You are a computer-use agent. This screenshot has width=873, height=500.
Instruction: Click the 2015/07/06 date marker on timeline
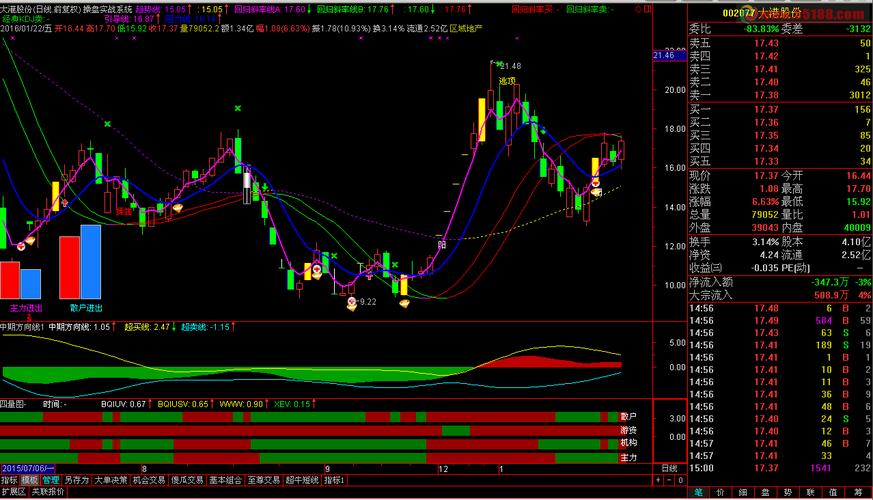27,468
